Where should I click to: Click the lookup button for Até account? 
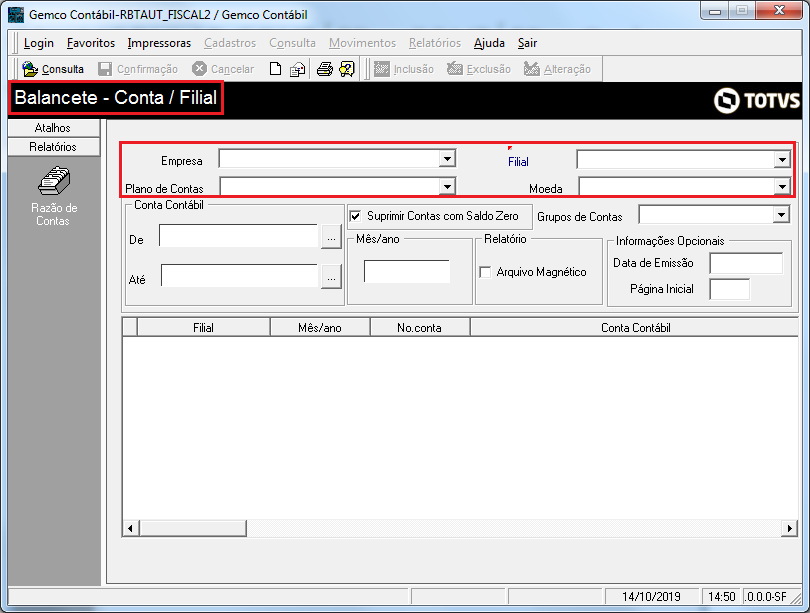[x=331, y=278]
